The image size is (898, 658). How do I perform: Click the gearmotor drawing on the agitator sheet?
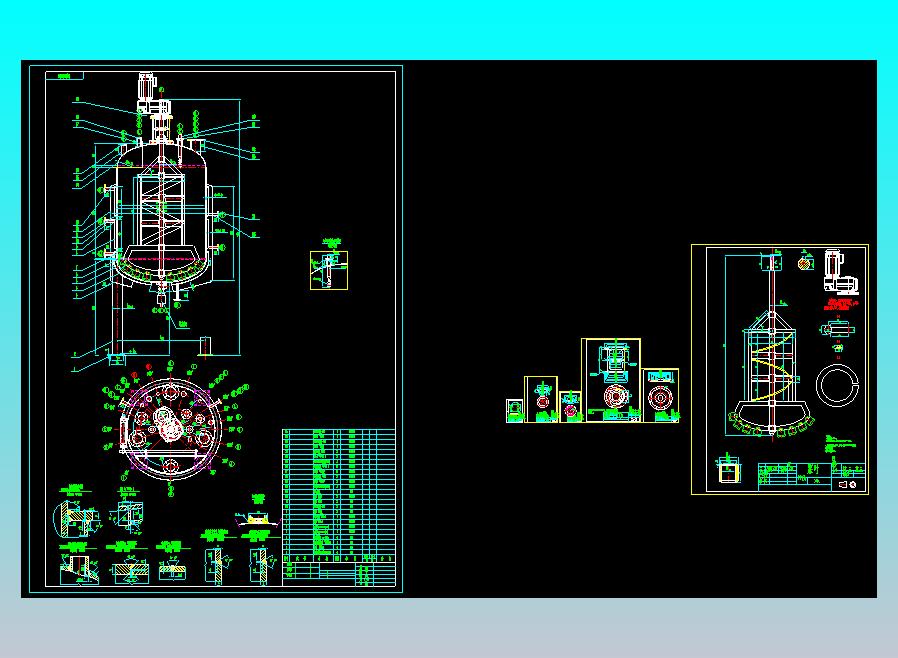coord(841,272)
